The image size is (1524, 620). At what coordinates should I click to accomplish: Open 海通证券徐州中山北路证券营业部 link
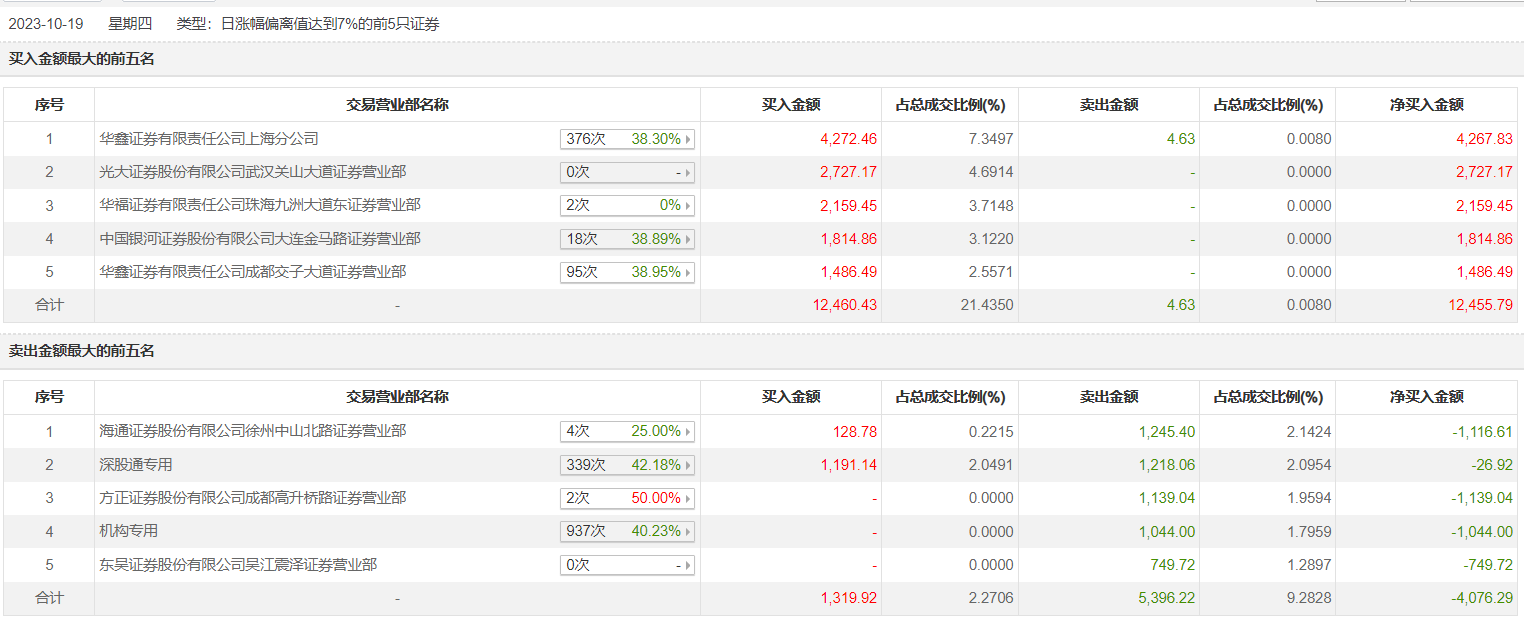point(253,431)
